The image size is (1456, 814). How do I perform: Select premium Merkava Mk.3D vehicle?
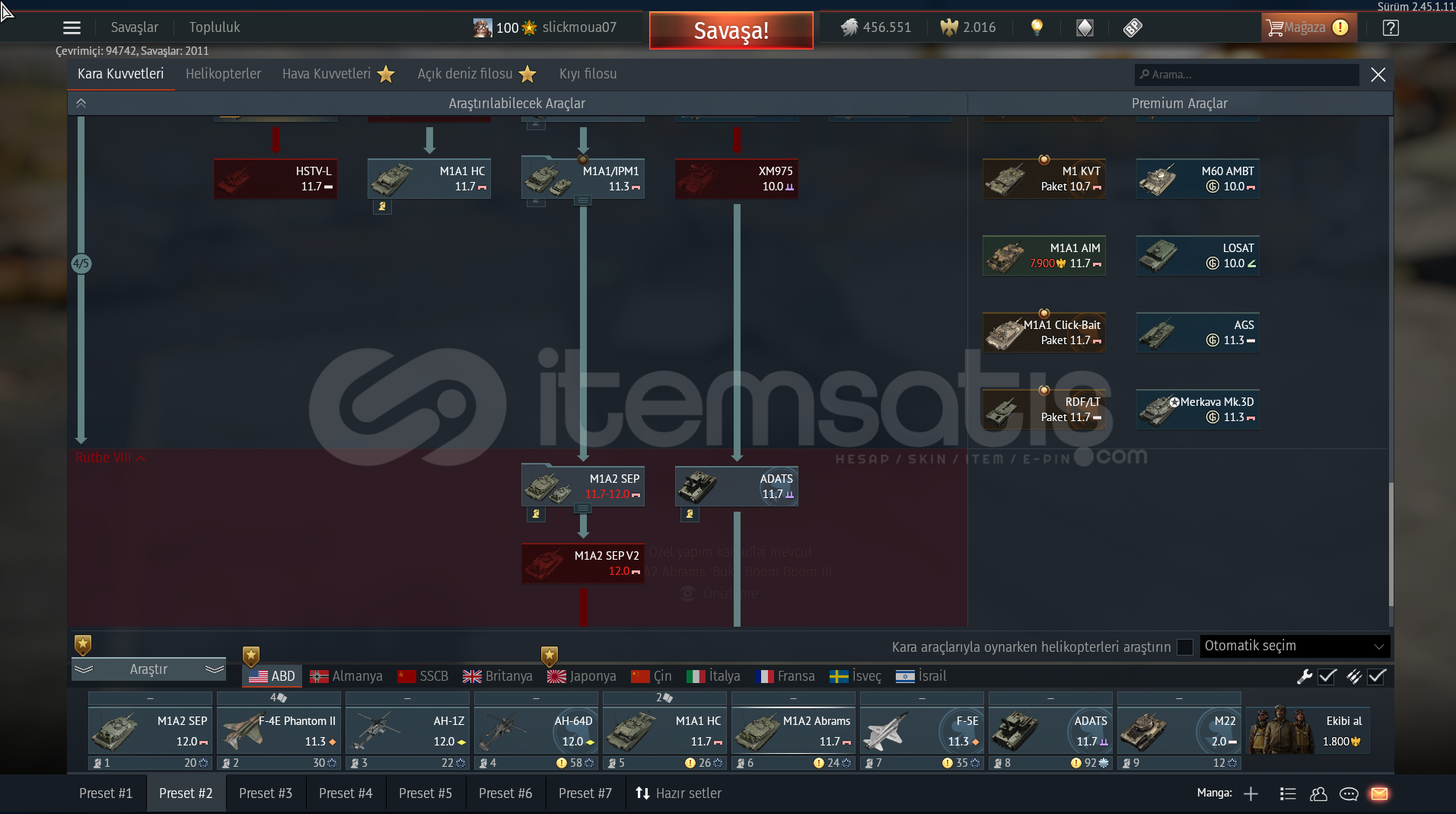[x=1198, y=410]
